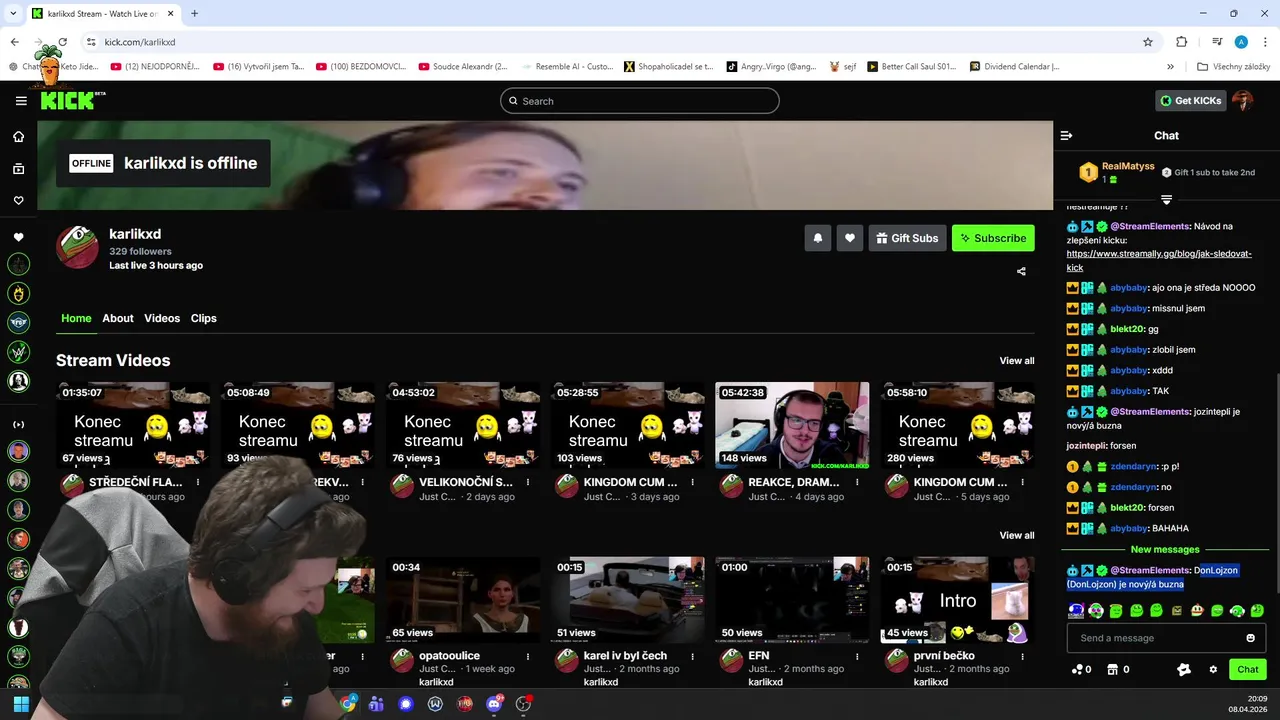Reload the page with refresh button
The height and width of the screenshot is (720, 1280).
pos(63,42)
